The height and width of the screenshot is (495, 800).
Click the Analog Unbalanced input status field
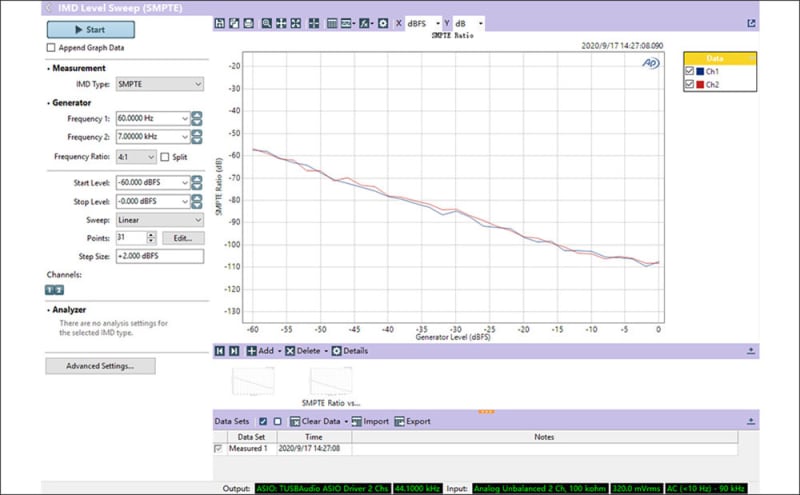pos(540,488)
